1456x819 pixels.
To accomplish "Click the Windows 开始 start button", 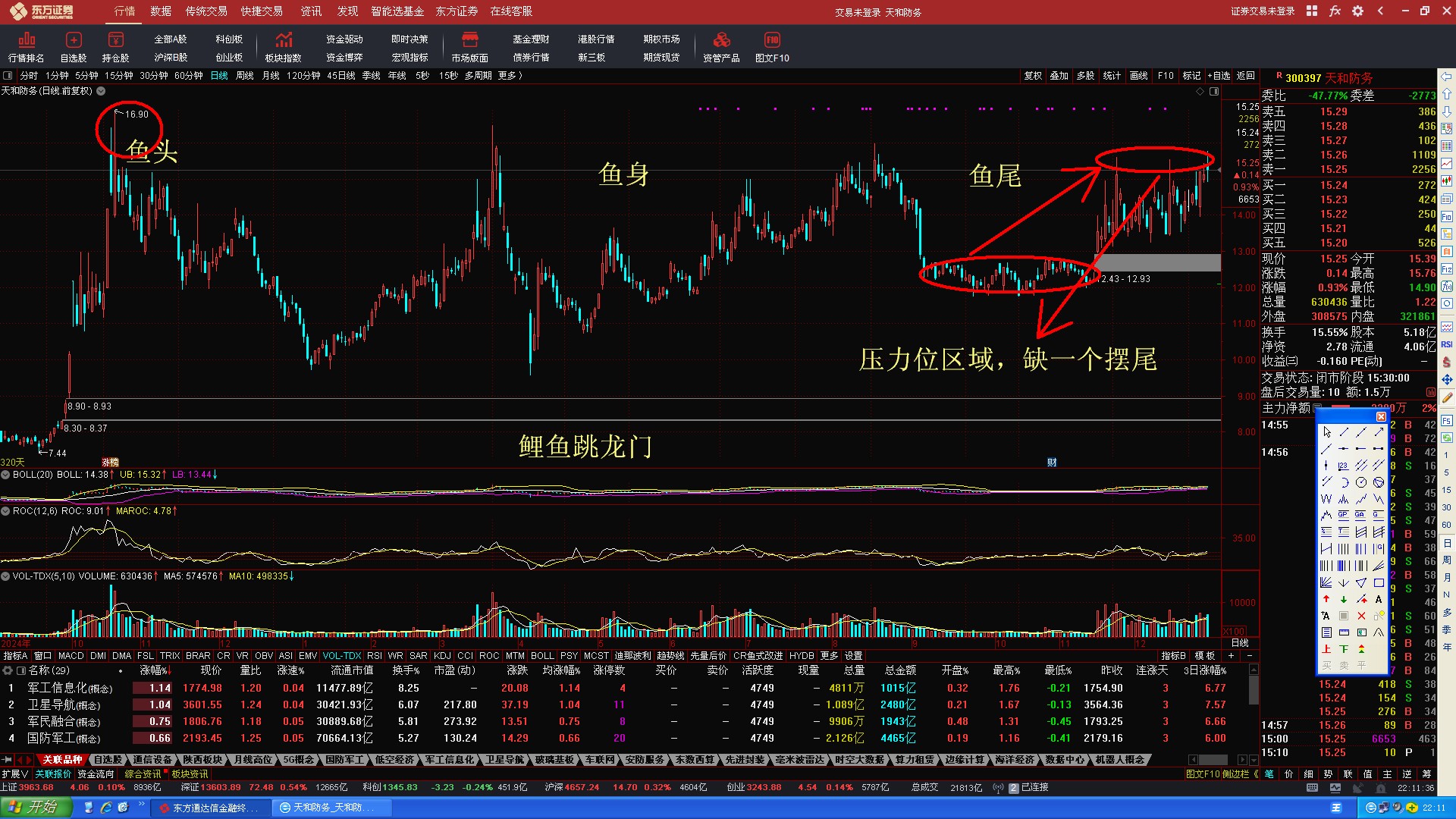I will pyautogui.click(x=36, y=807).
